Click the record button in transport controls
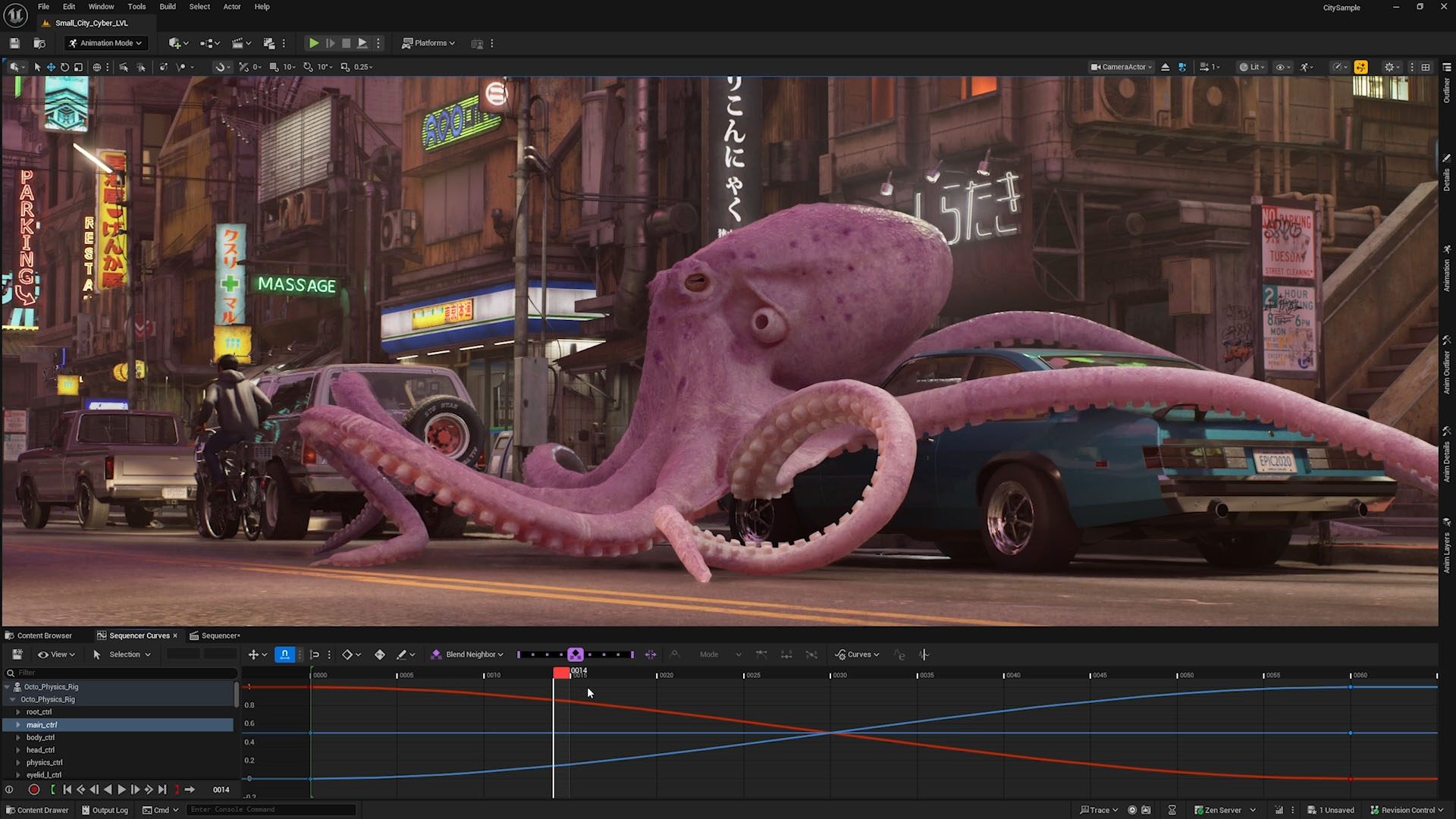Viewport: 1456px width, 819px height. point(34,789)
